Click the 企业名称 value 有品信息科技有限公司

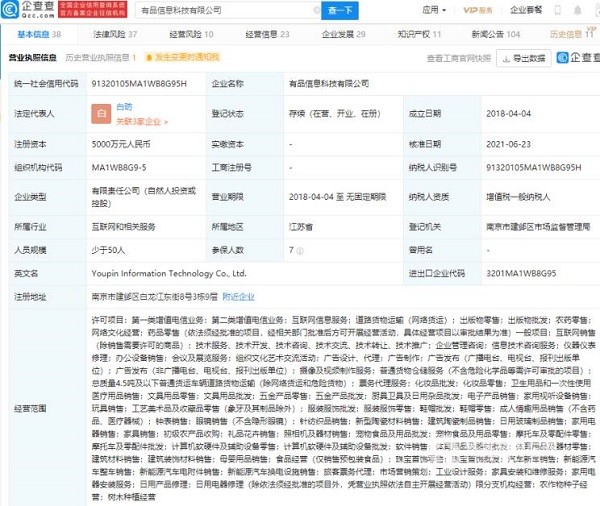(329, 84)
